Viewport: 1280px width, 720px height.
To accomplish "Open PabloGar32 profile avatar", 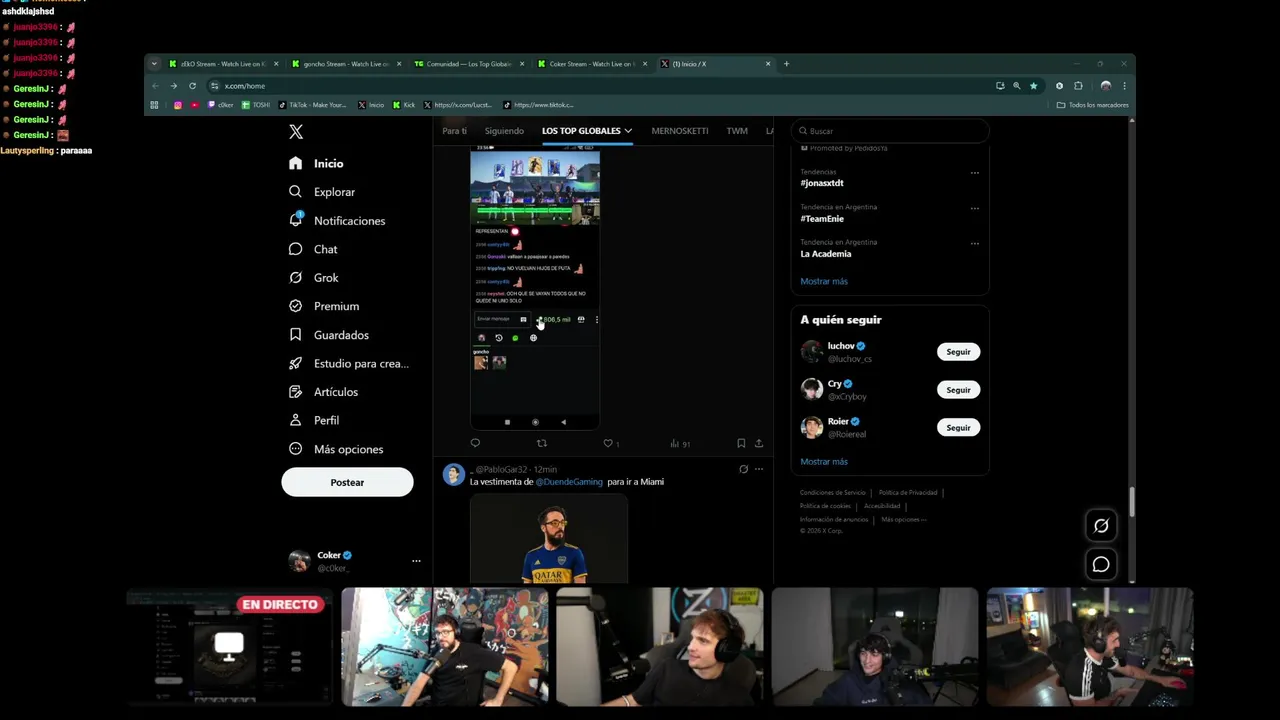I will tap(454, 474).
